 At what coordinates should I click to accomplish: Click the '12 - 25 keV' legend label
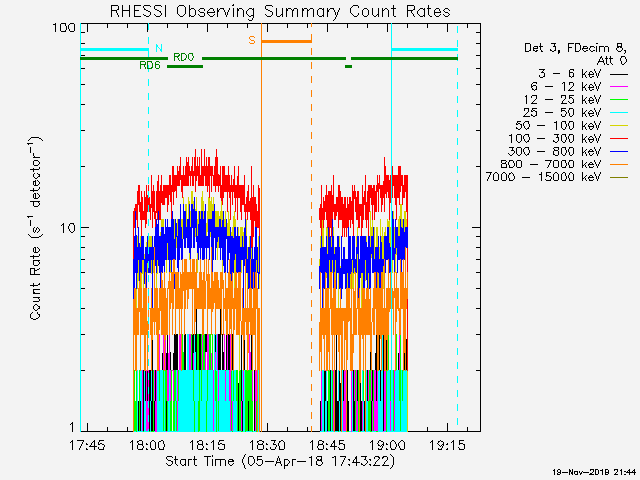[562, 100]
